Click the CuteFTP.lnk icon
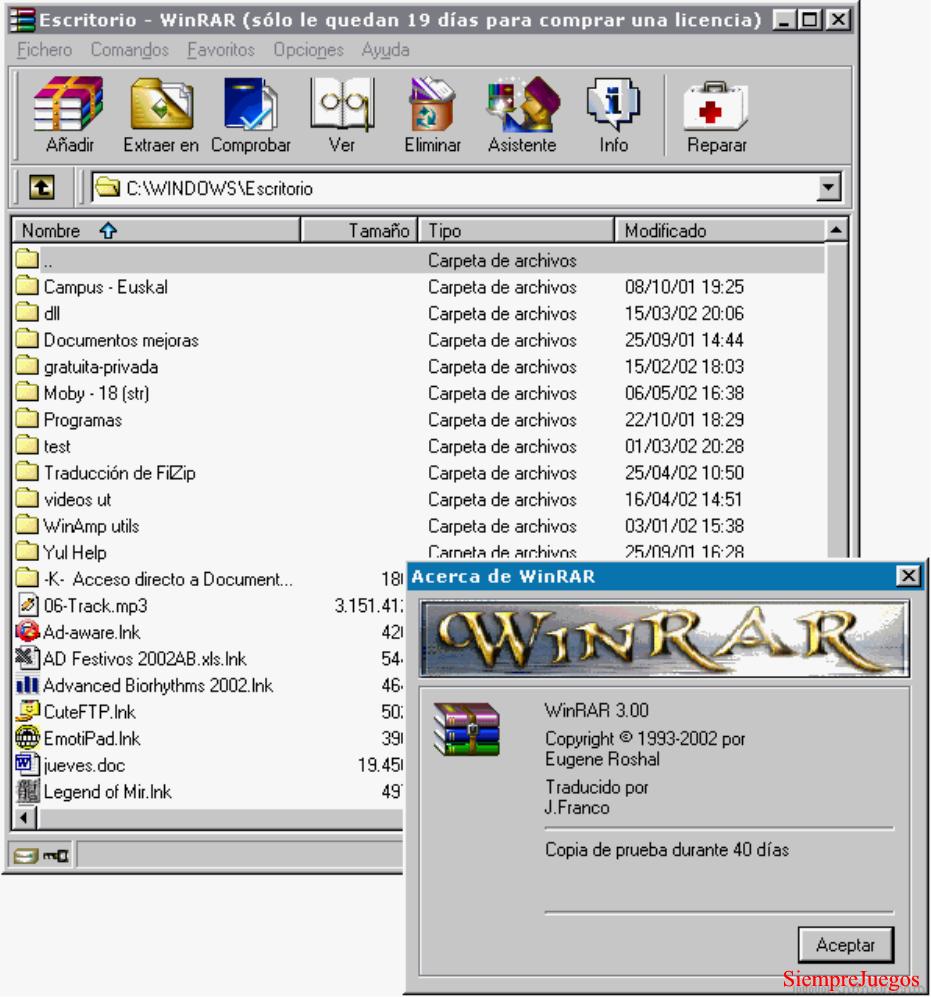Screen dimensions: 931x997 pos(27,712)
